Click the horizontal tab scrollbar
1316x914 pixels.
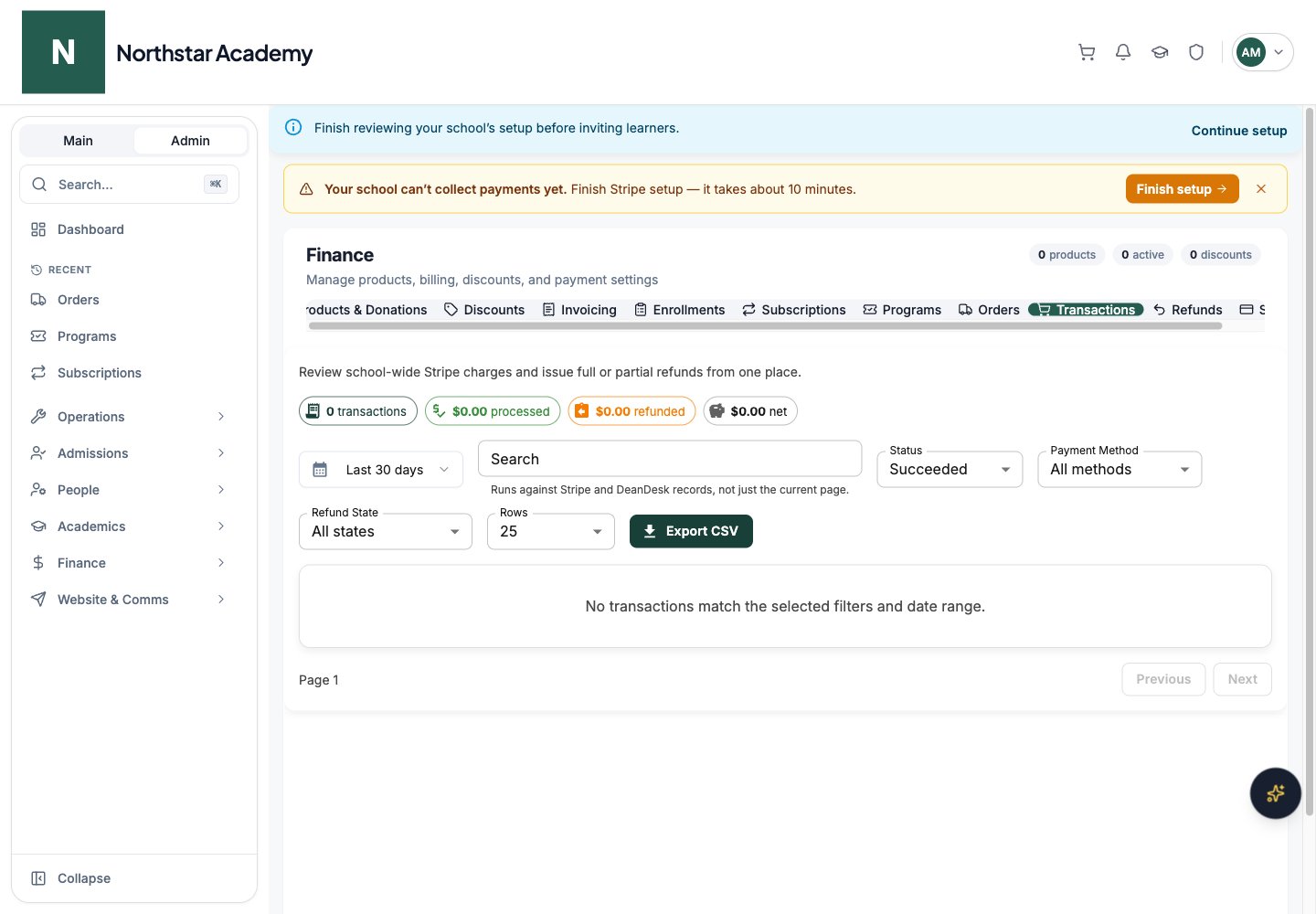[765, 325]
